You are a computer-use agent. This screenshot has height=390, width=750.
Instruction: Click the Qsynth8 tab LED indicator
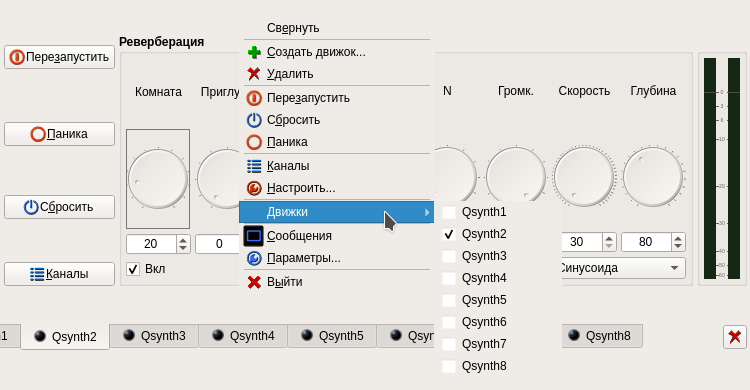click(x=574, y=335)
